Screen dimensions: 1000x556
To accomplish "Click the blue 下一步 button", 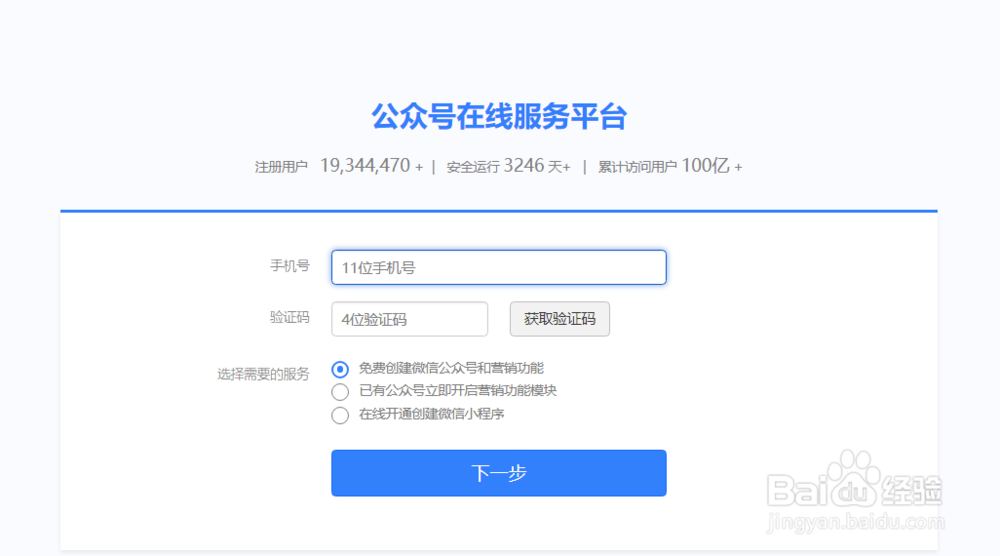I will pos(499,473).
